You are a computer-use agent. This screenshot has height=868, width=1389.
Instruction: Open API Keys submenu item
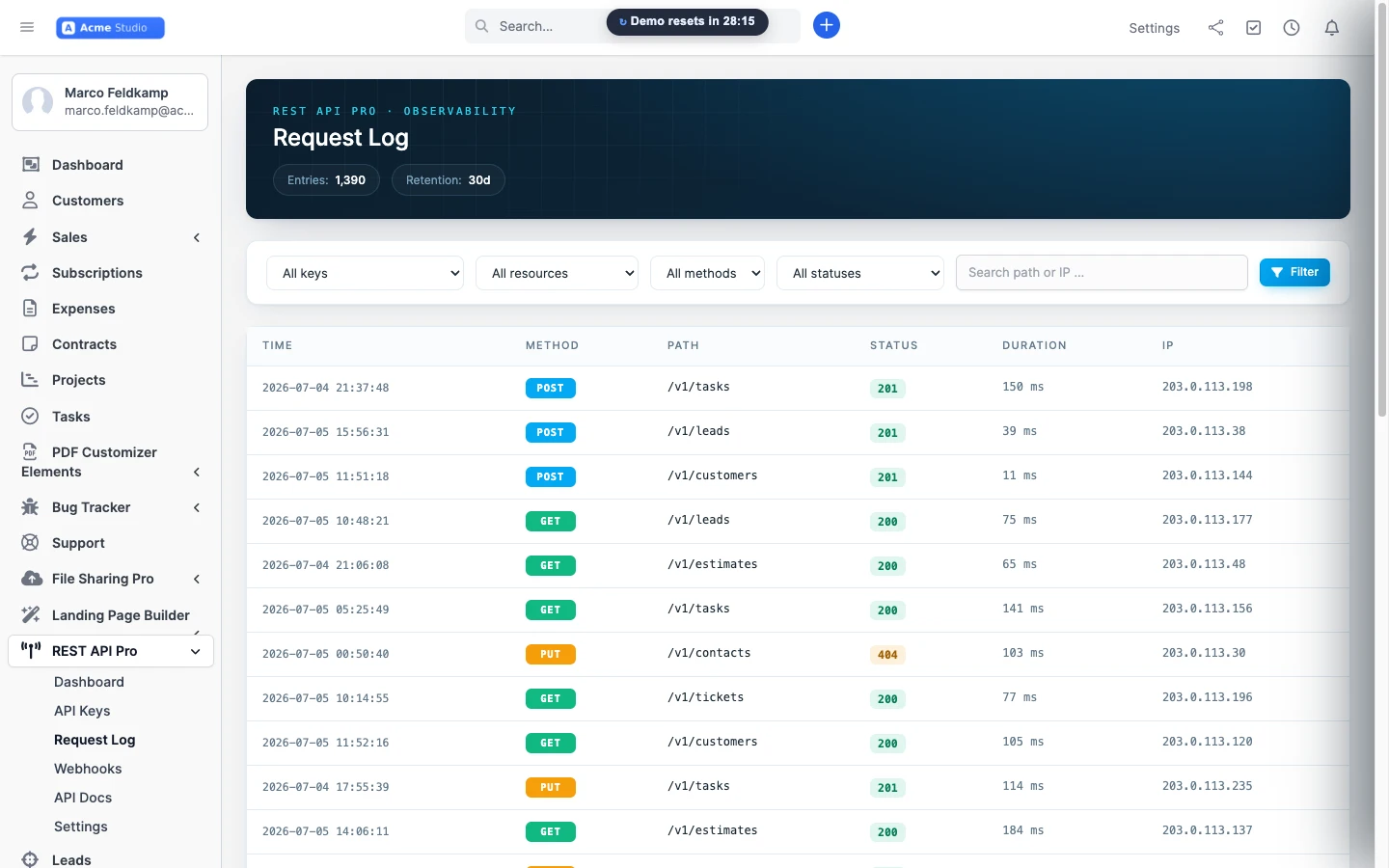click(x=82, y=711)
